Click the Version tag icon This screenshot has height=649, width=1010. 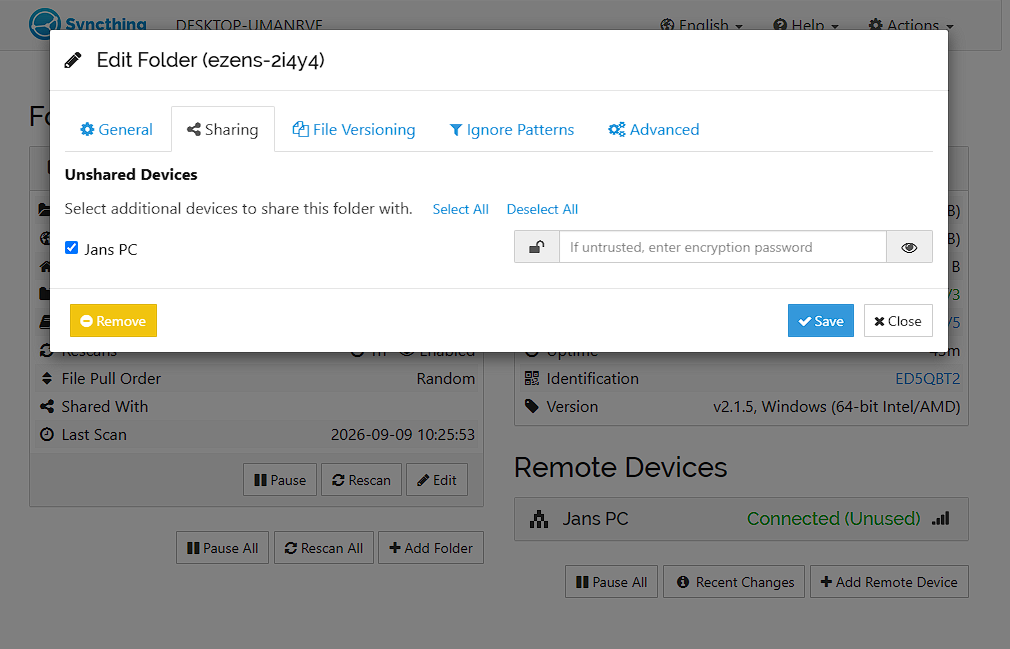pyautogui.click(x=531, y=406)
